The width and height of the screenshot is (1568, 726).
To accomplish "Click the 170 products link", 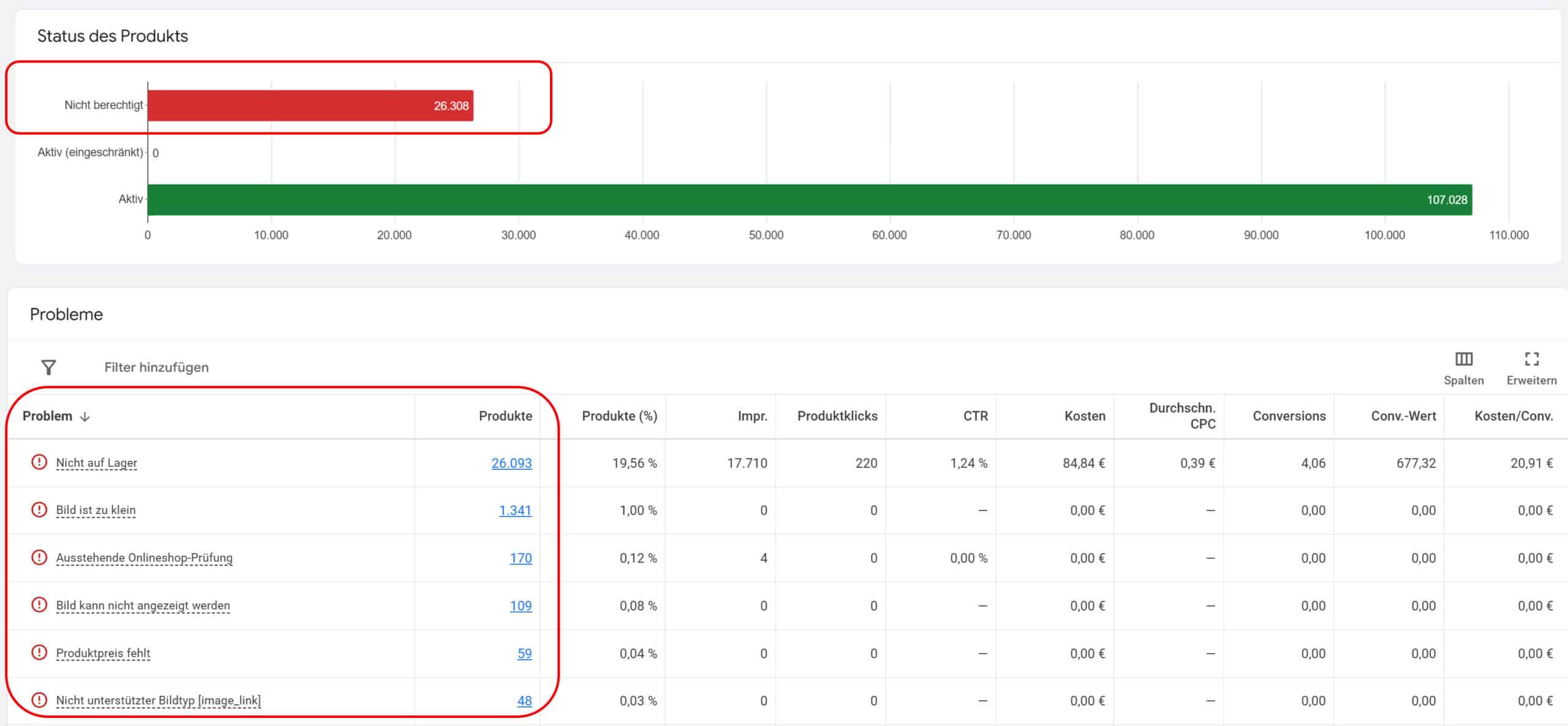I will 521,558.
